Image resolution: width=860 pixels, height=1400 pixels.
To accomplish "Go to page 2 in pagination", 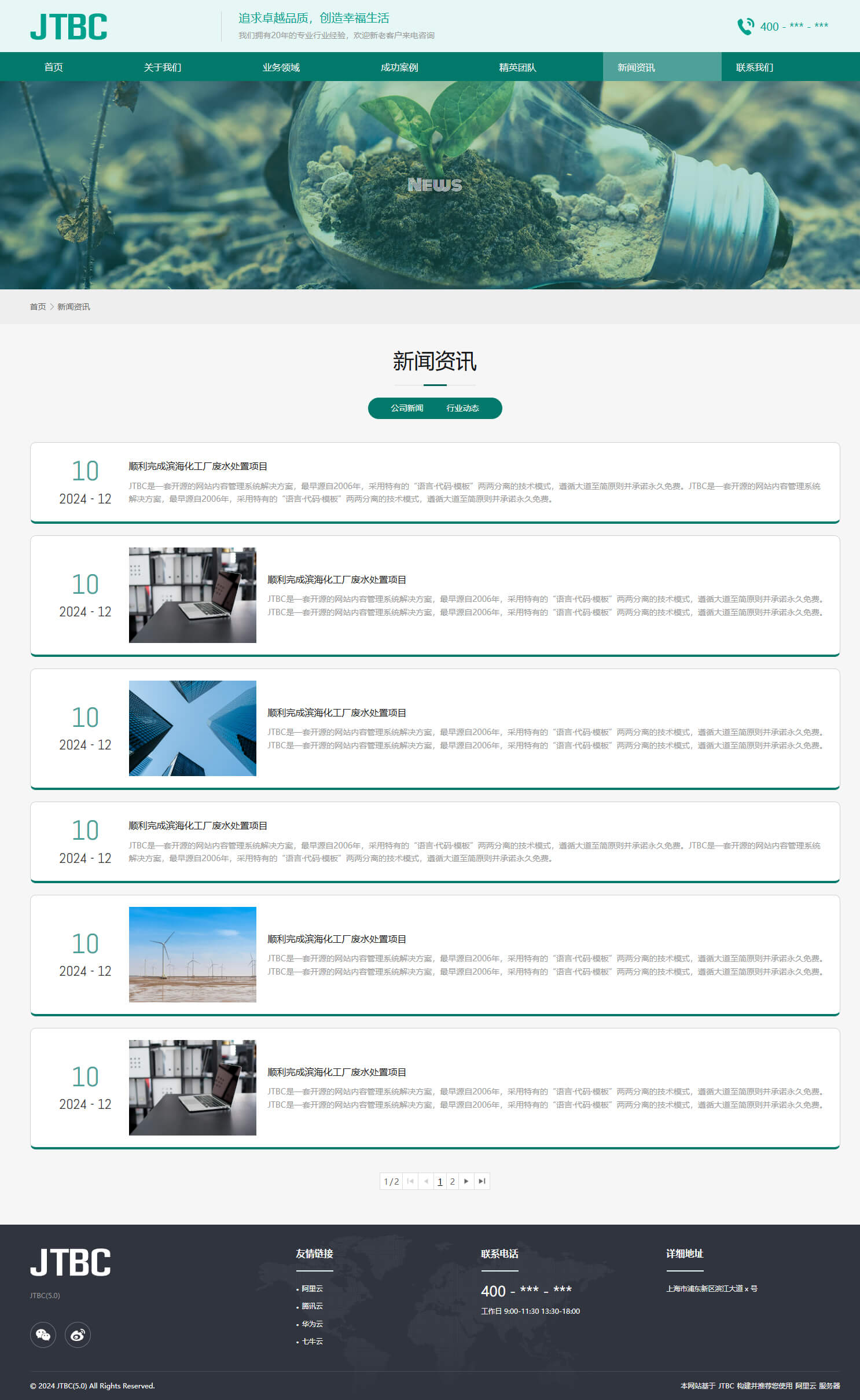I will tap(453, 1181).
